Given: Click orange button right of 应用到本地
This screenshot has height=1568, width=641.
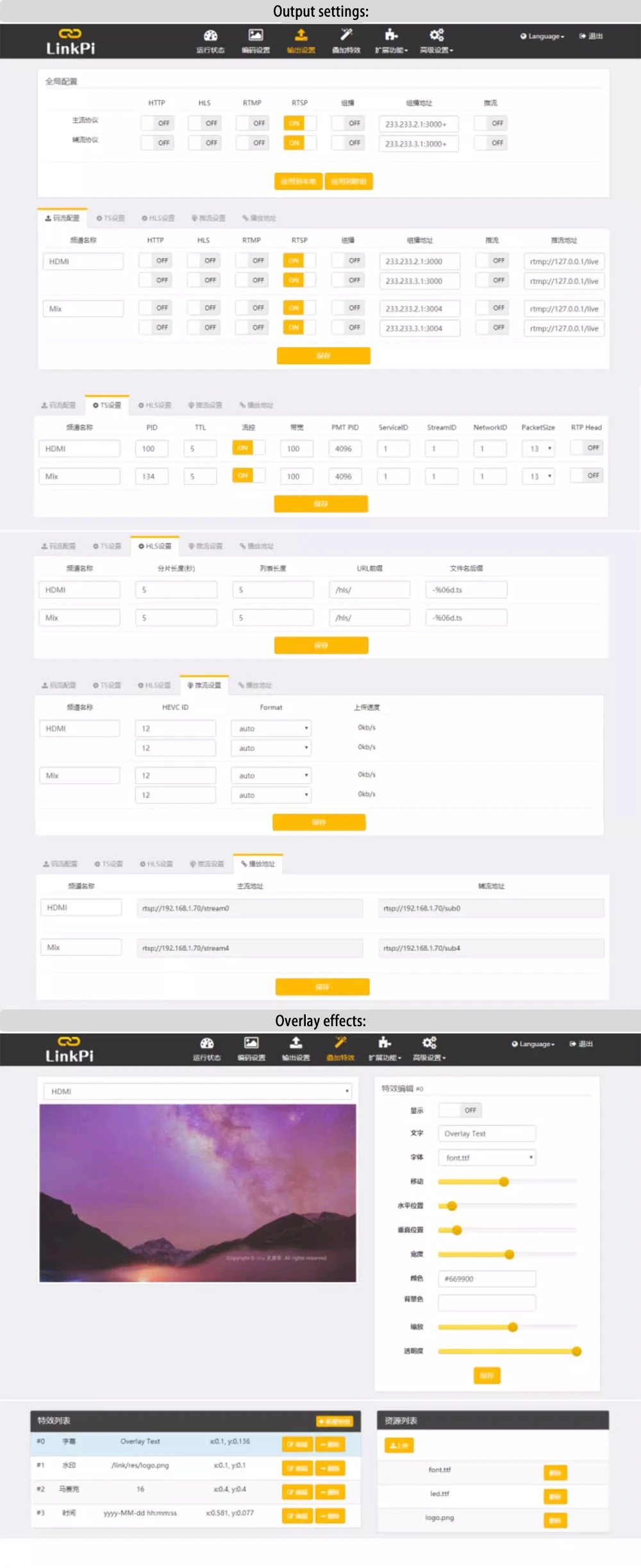Looking at the screenshot, I should pos(349,181).
